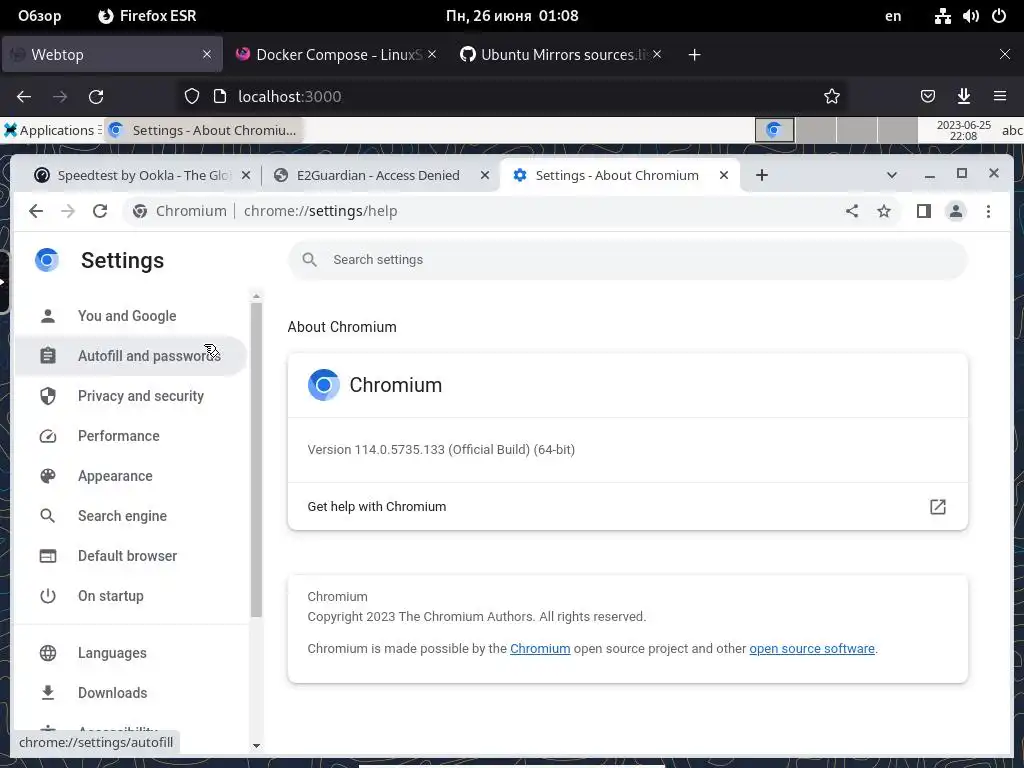The width and height of the screenshot is (1024, 768).
Task: Click Обзор activities button
Action: tap(40, 16)
